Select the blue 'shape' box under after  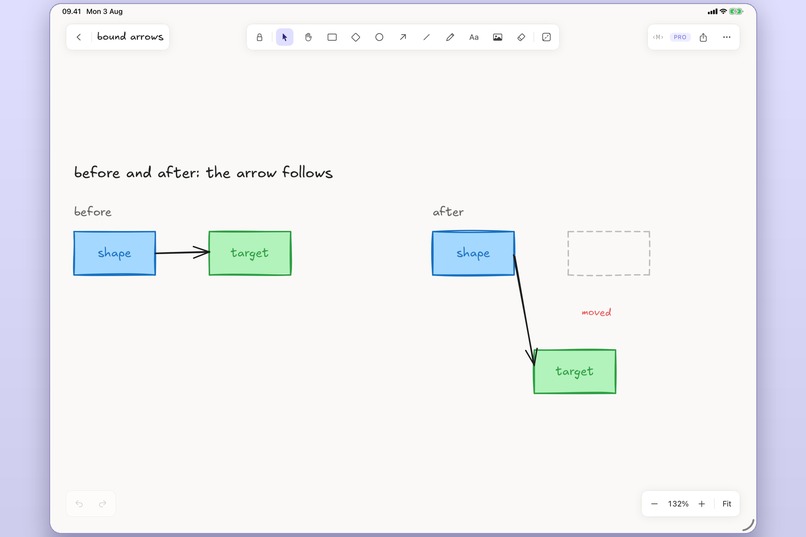click(473, 253)
